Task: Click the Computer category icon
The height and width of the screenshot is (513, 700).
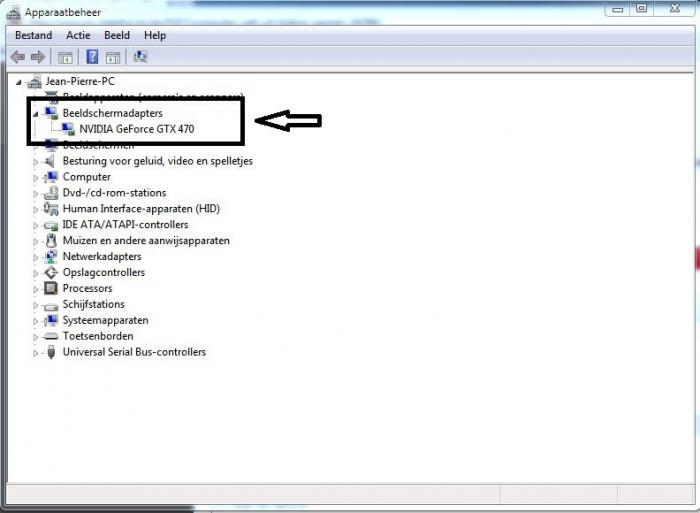Action: coord(51,177)
